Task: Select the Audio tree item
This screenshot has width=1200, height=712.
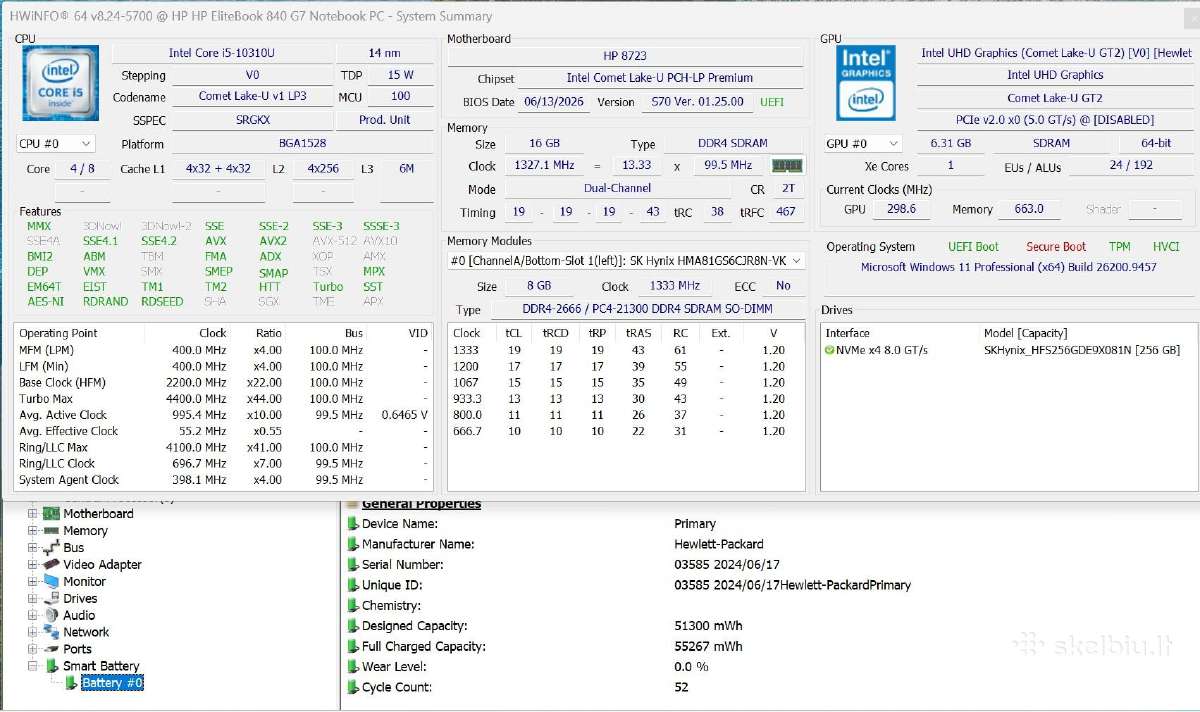Action: [x=80, y=615]
